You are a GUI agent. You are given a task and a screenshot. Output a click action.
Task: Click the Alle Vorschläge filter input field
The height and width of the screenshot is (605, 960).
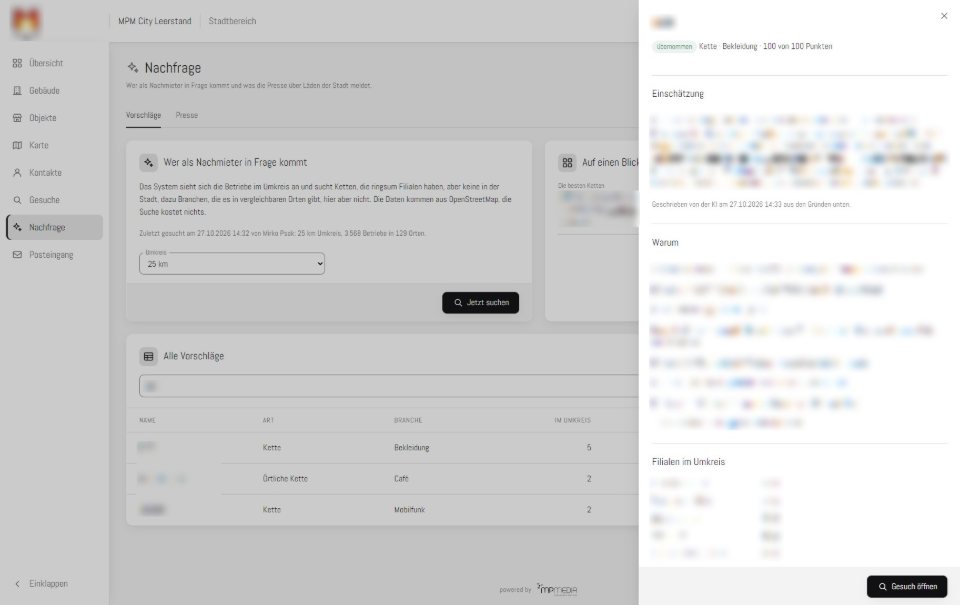388,386
